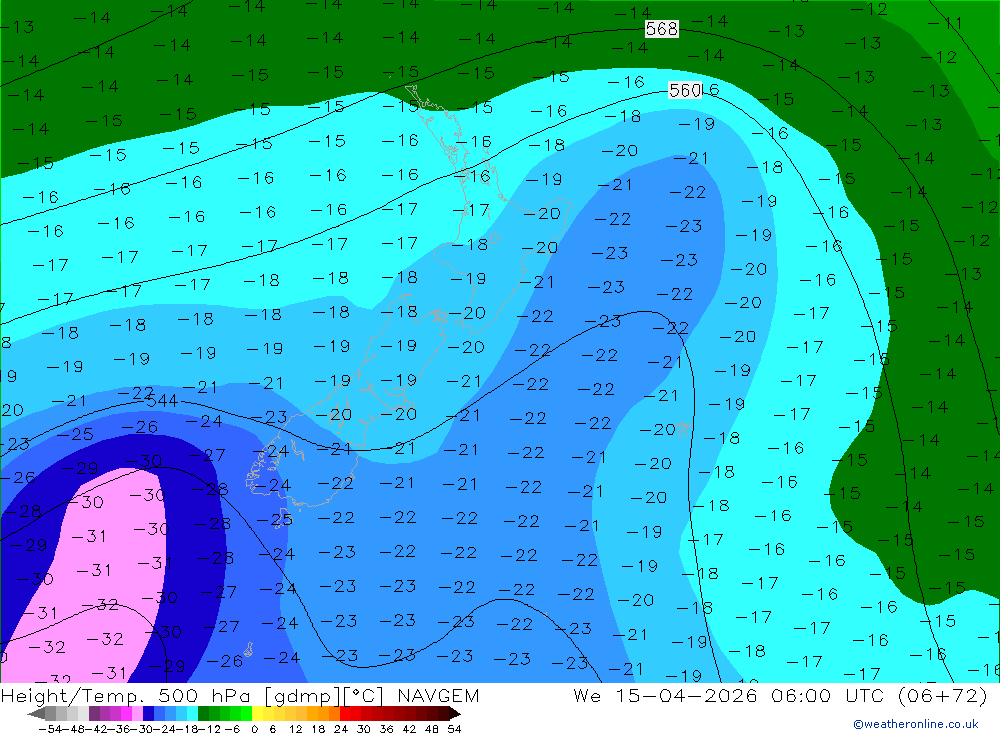The width and height of the screenshot is (1000, 733).
Task: Click the (06+72) forecast hour text
Action: pyautogui.click(x=942, y=695)
